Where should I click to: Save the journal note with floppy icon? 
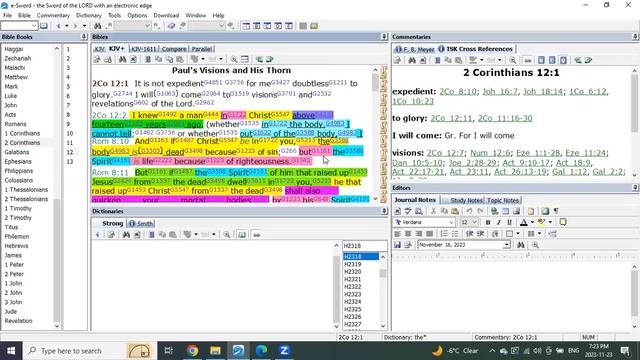coord(397,244)
